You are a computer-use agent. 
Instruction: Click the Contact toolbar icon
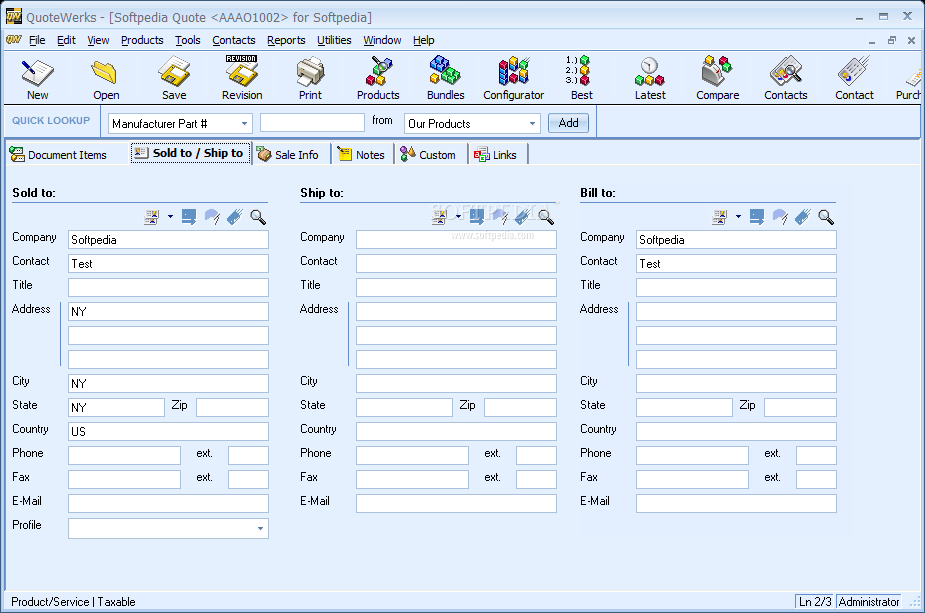pyautogui.click(x=854, y=79)
